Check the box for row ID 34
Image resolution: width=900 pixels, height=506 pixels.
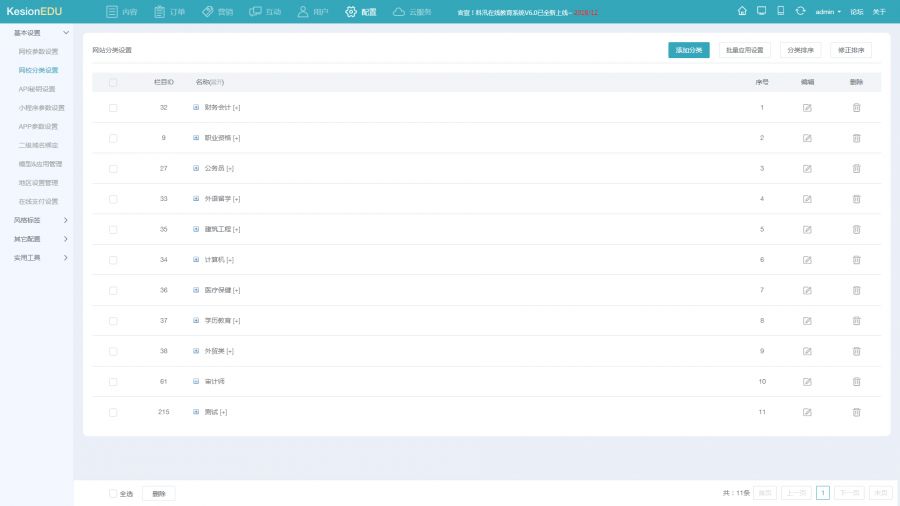click(113, 260)
